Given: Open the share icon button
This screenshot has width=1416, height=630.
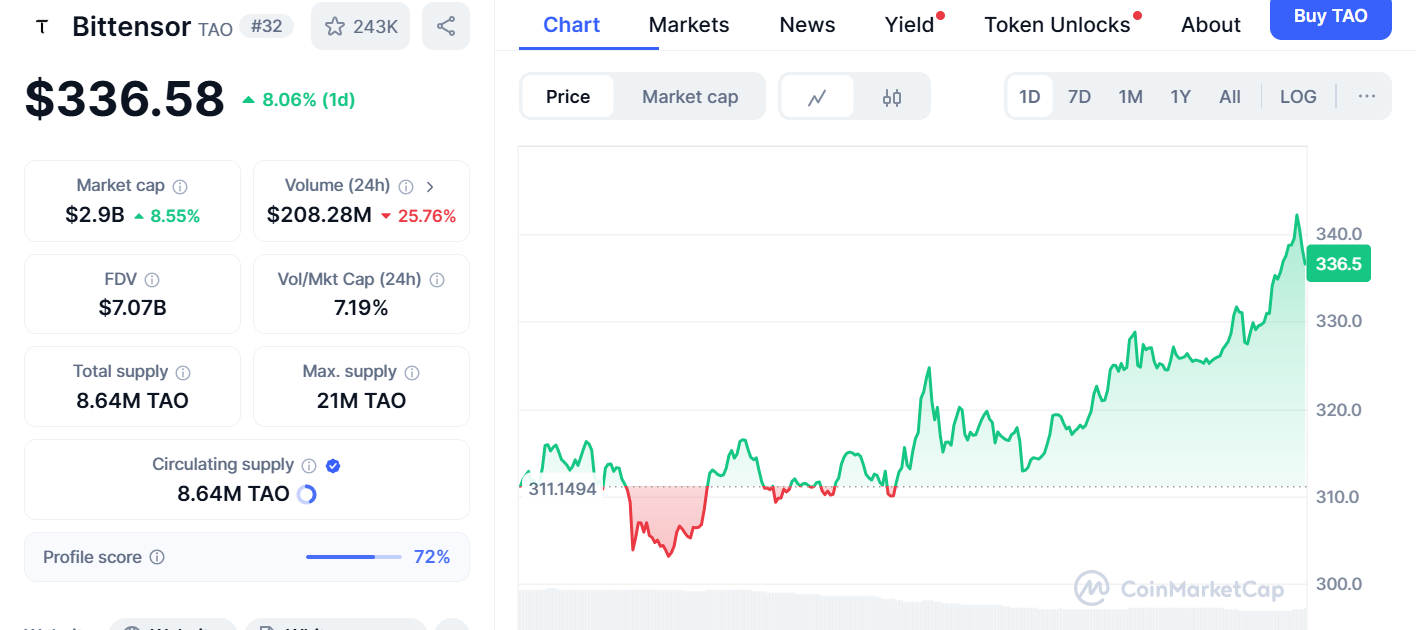Looking at the screenshot, I should tap(446, 26).
